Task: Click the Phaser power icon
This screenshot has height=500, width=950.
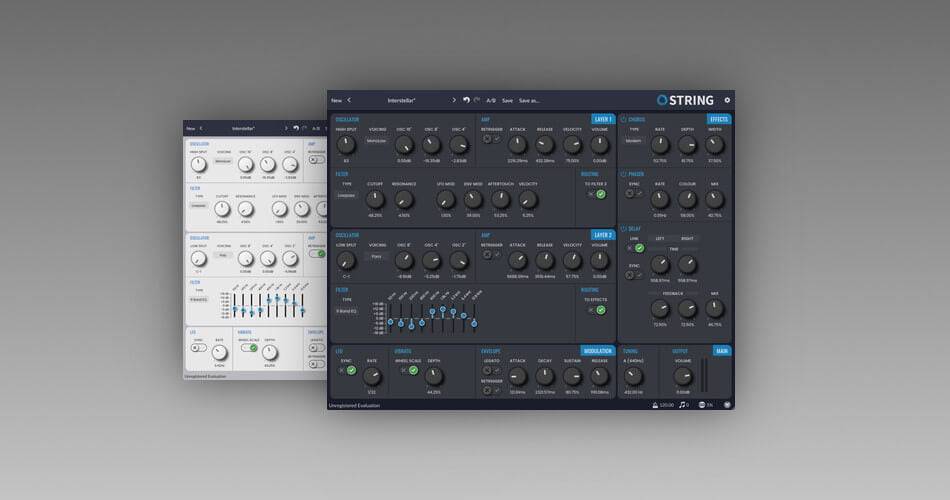Action: 623,174
